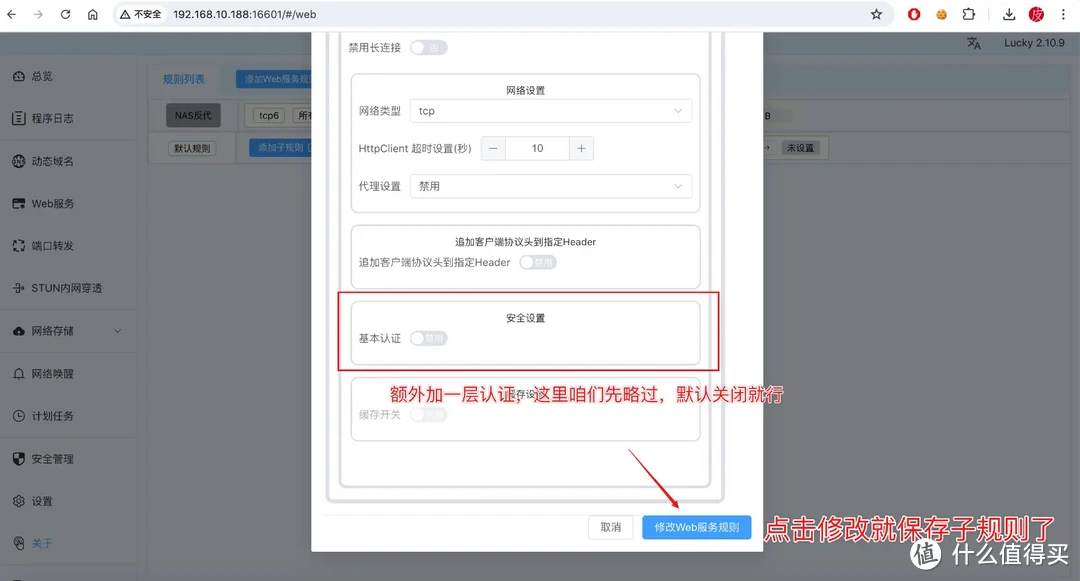1080x581 pixels.
Task: Click the 未设置 tag
Action: pos(800,148)
